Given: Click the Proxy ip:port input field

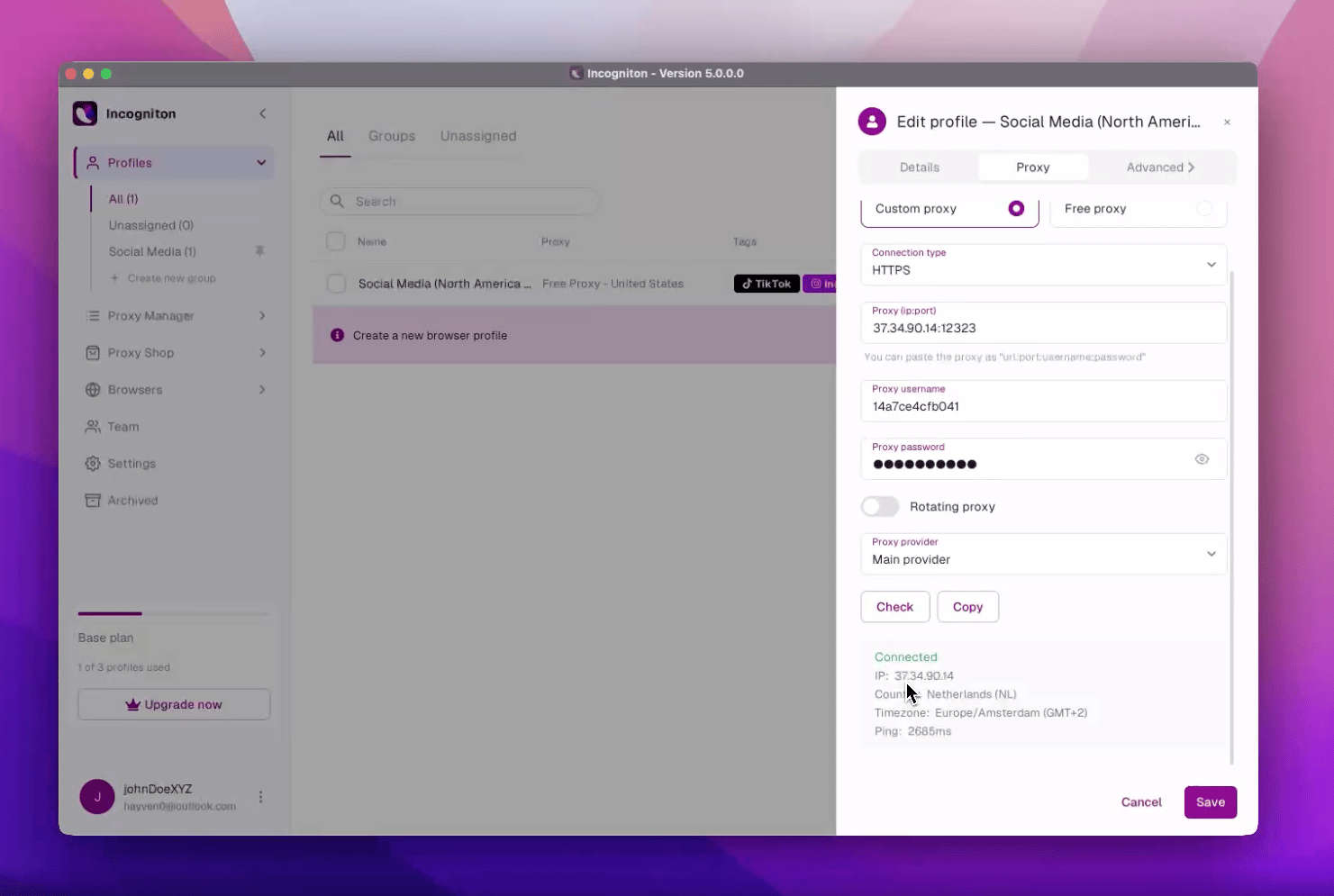Looking at the screenshot, I should coord(1044,322).
